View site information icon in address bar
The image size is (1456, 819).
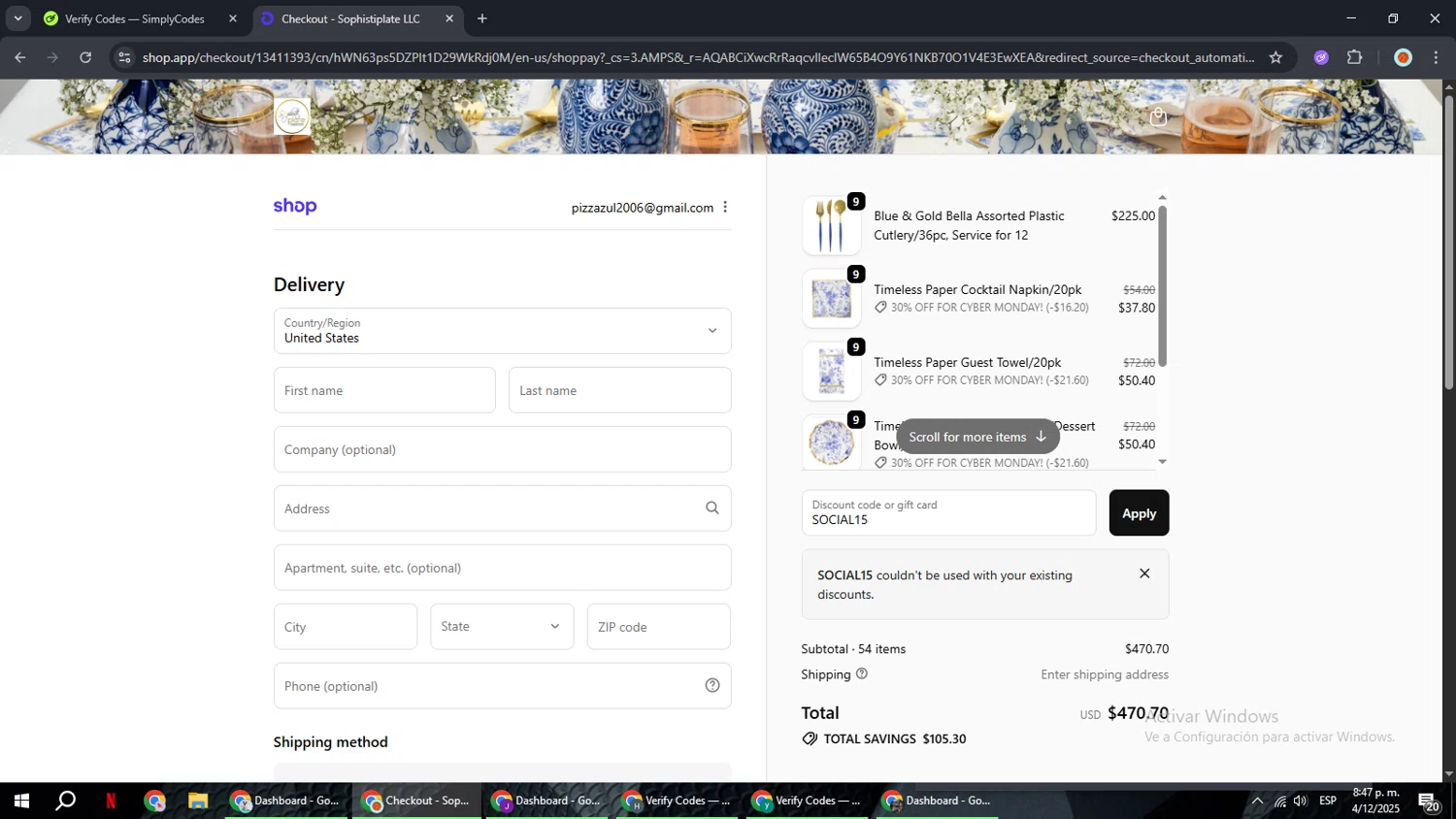pyautogui.click(x=123, y=57)
